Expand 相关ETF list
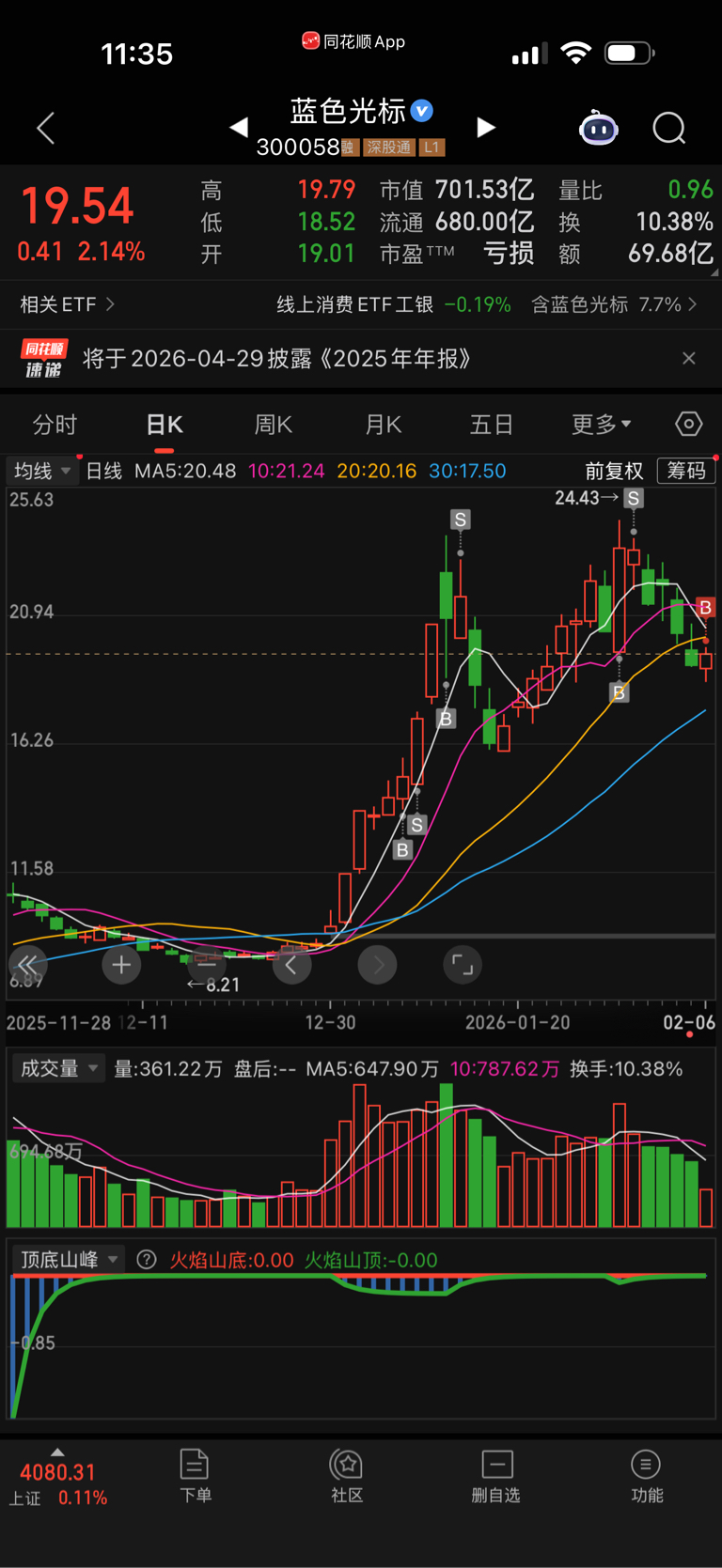Screen dimensions: 722x1568 point(68,304)
